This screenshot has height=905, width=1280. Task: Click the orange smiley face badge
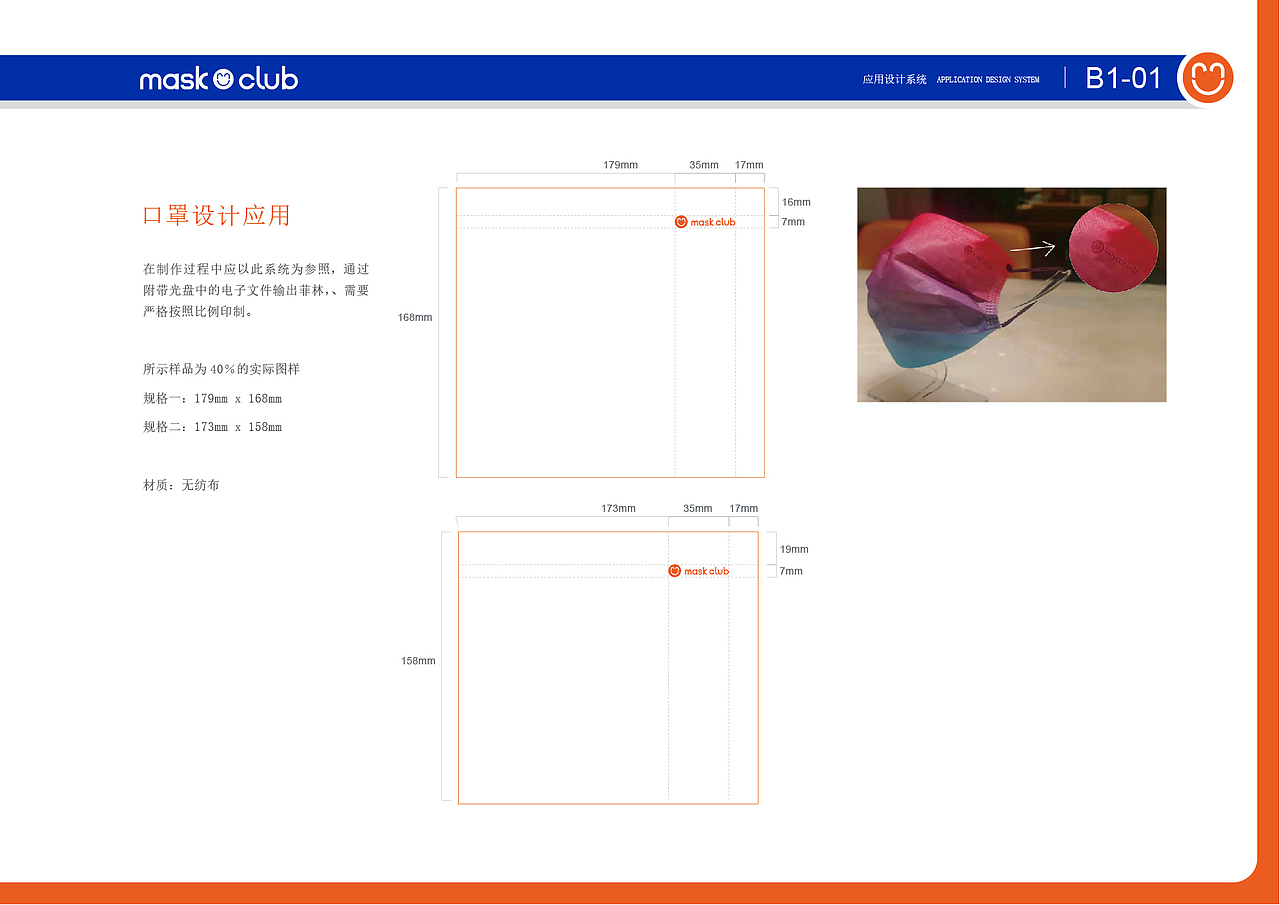(1207, 78)
